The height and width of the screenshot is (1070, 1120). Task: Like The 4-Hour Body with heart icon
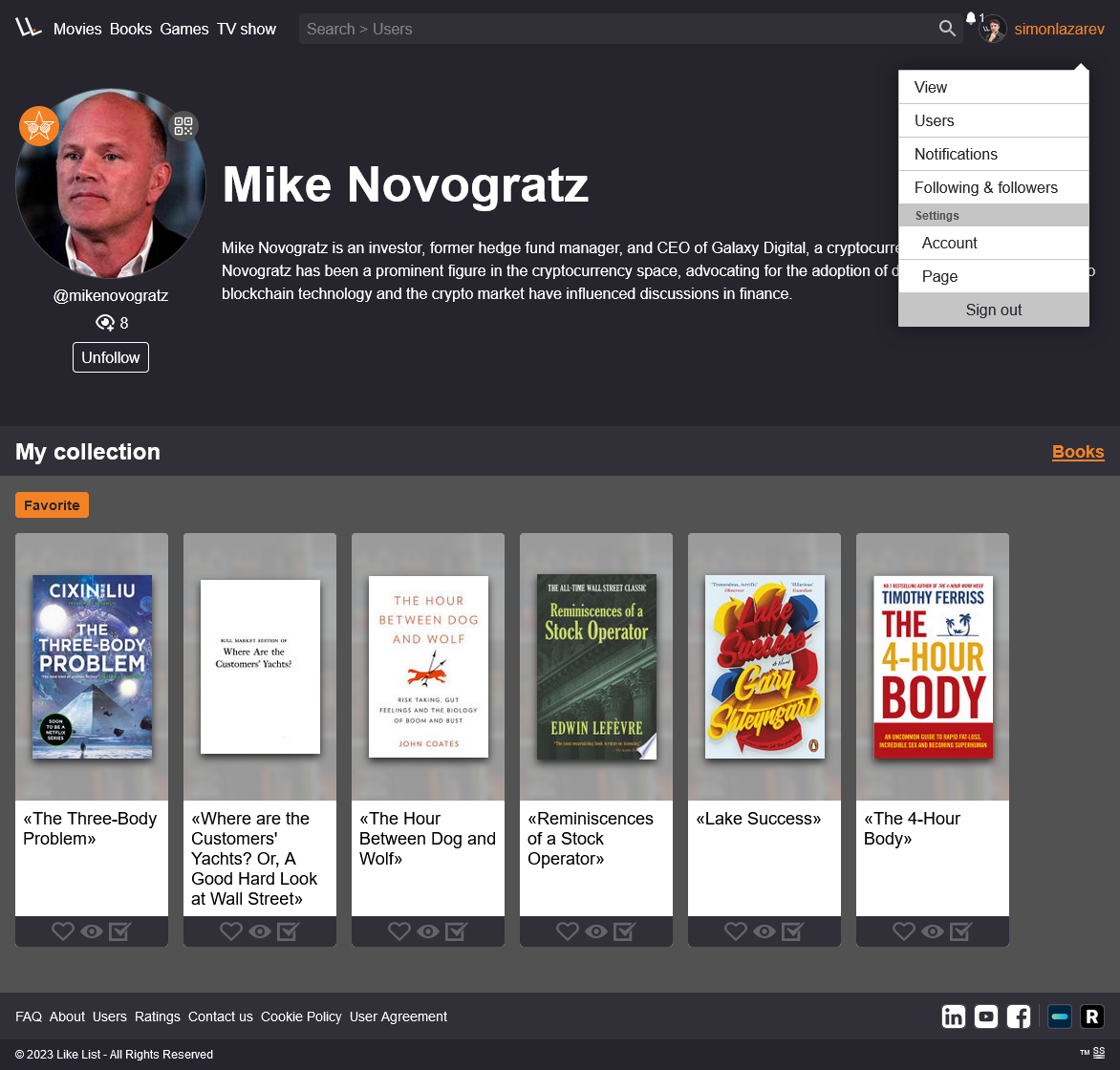pos(904,931)
